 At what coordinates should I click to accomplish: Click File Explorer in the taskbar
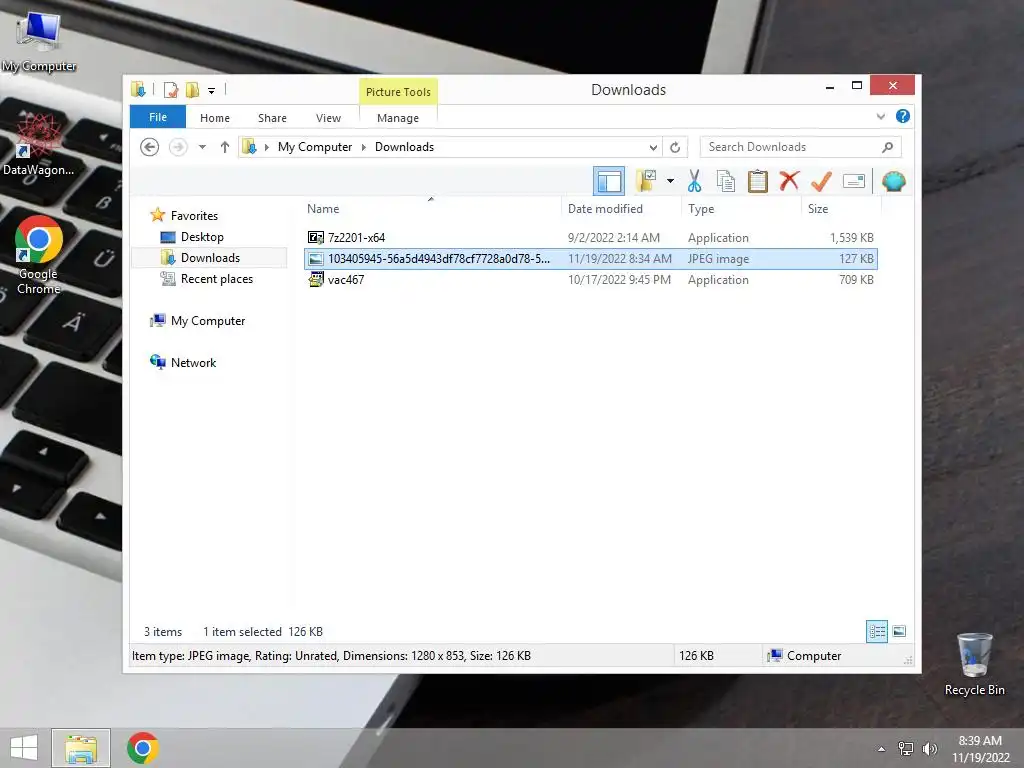[81, 748]
